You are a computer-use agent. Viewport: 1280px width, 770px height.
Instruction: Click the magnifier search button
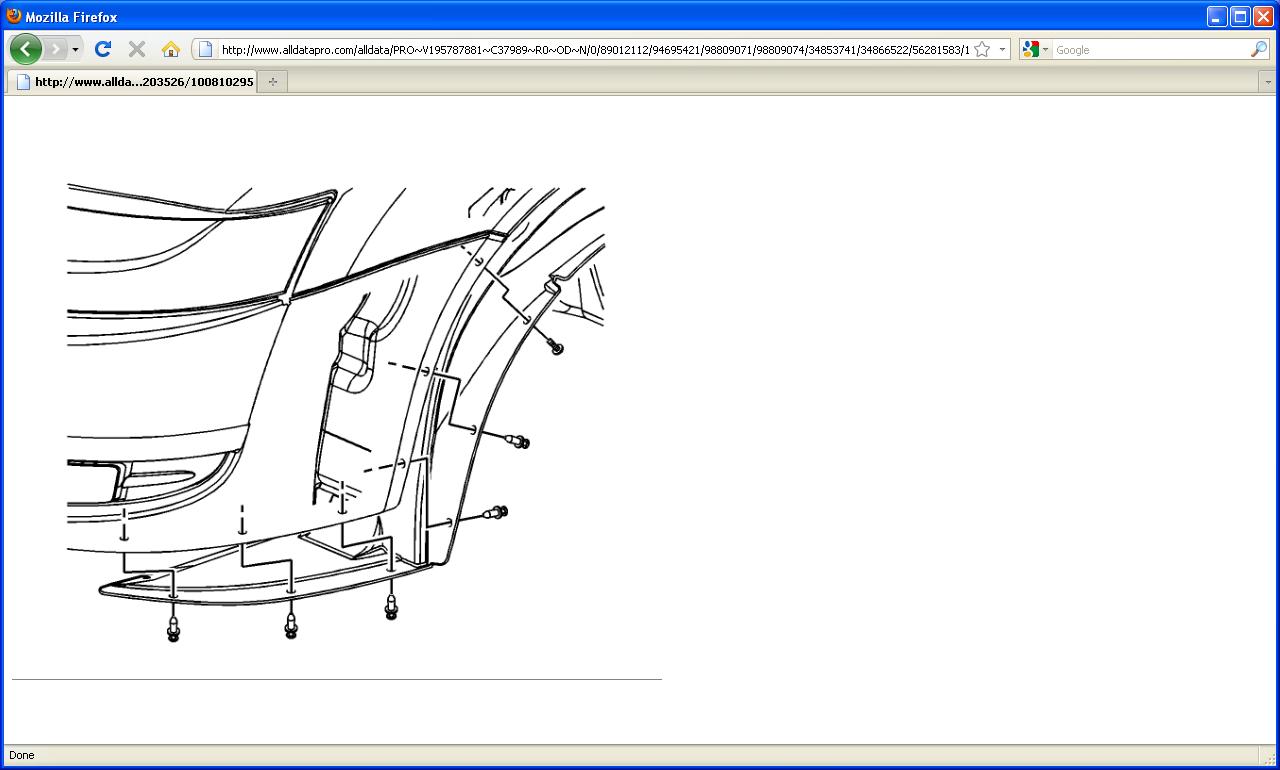(x=1259, y=49)
